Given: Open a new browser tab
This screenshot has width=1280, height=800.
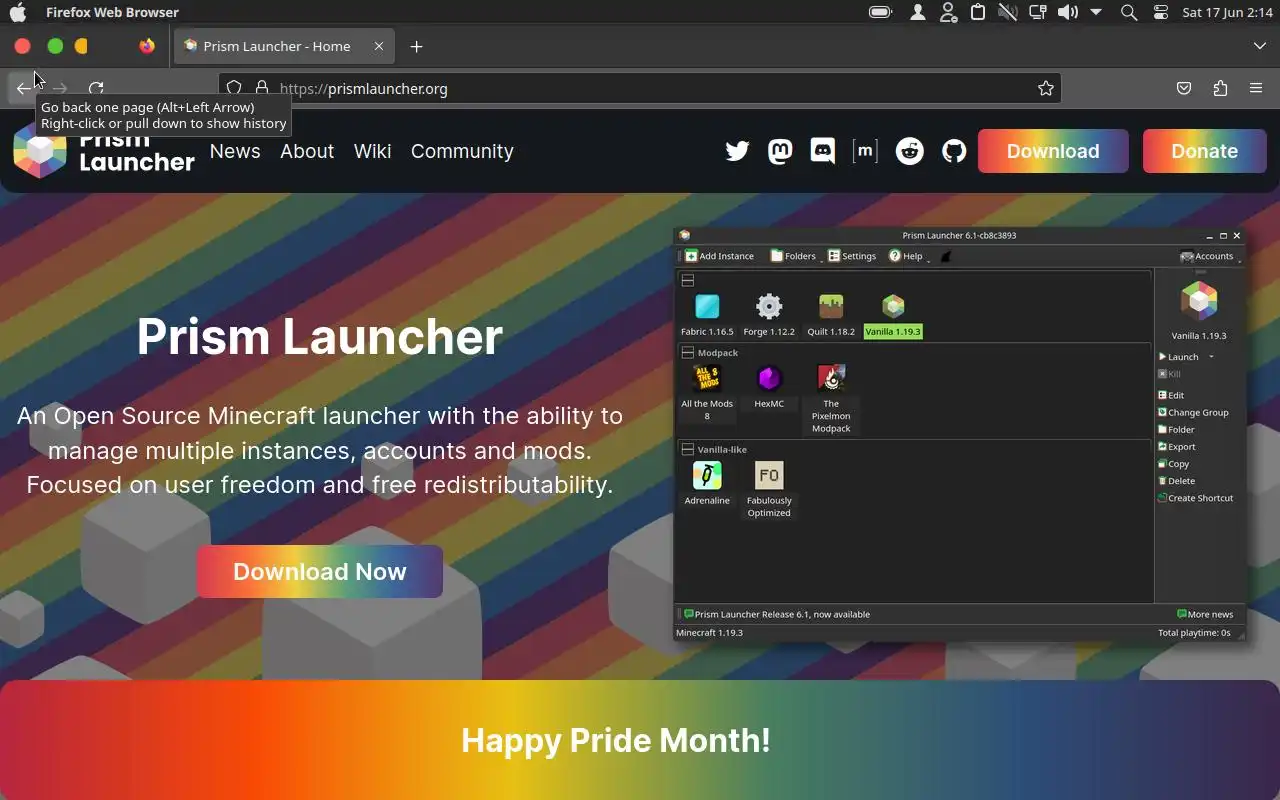Looking at the screenshot, I should click(x=417, y=46).
